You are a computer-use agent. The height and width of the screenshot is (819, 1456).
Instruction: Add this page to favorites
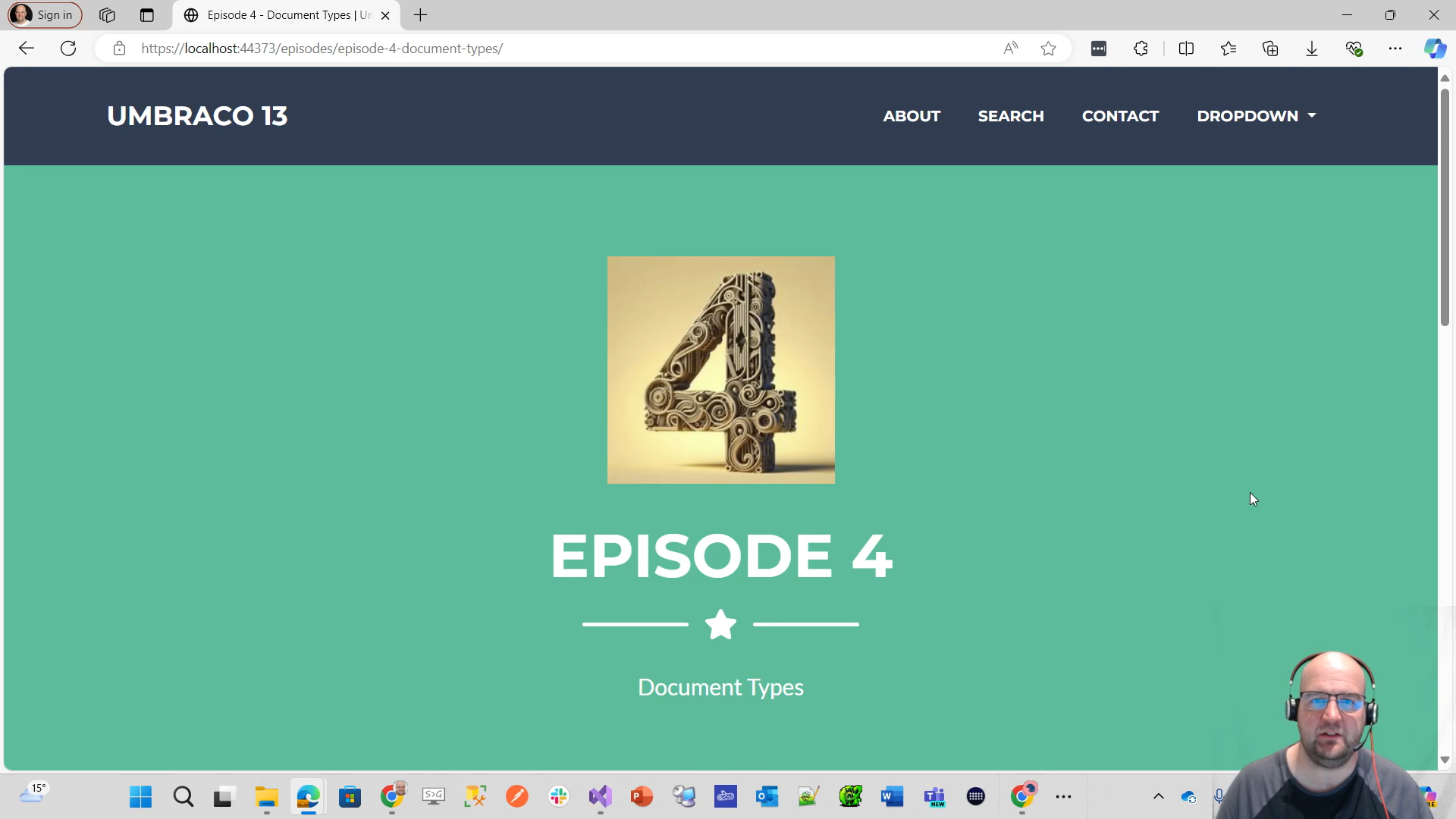coord(1048,48)
